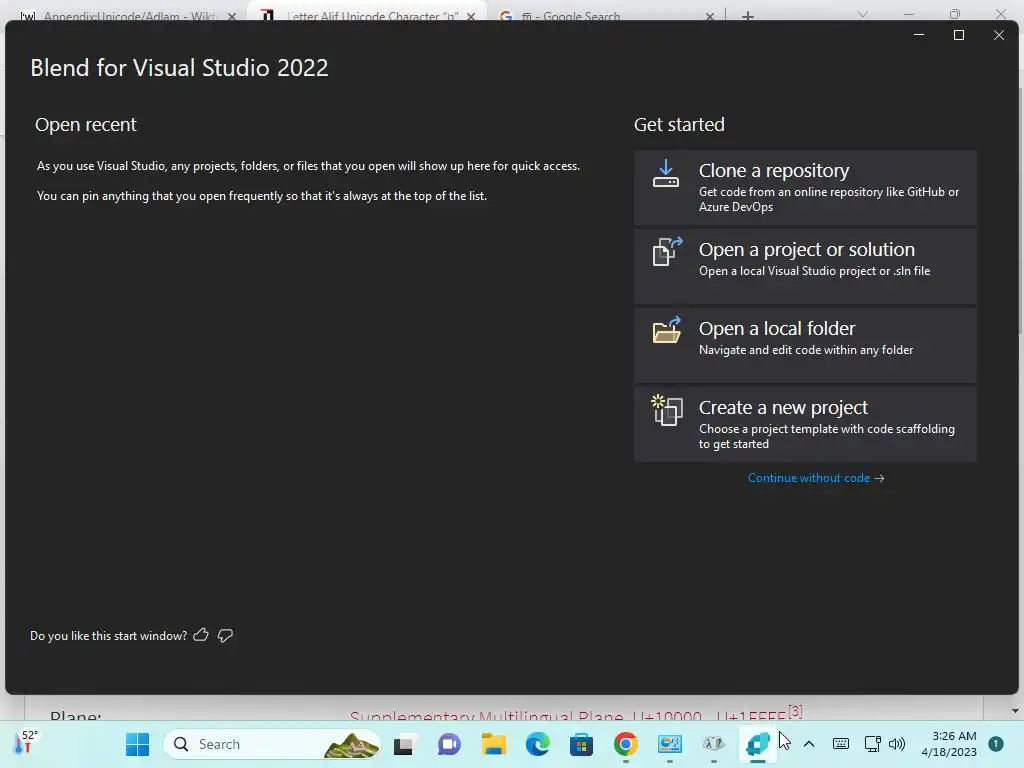Image resolution: width=1024 pixels, height=768 pixels.
Task: Follow the Continue without code link
Action: [816, 478]
